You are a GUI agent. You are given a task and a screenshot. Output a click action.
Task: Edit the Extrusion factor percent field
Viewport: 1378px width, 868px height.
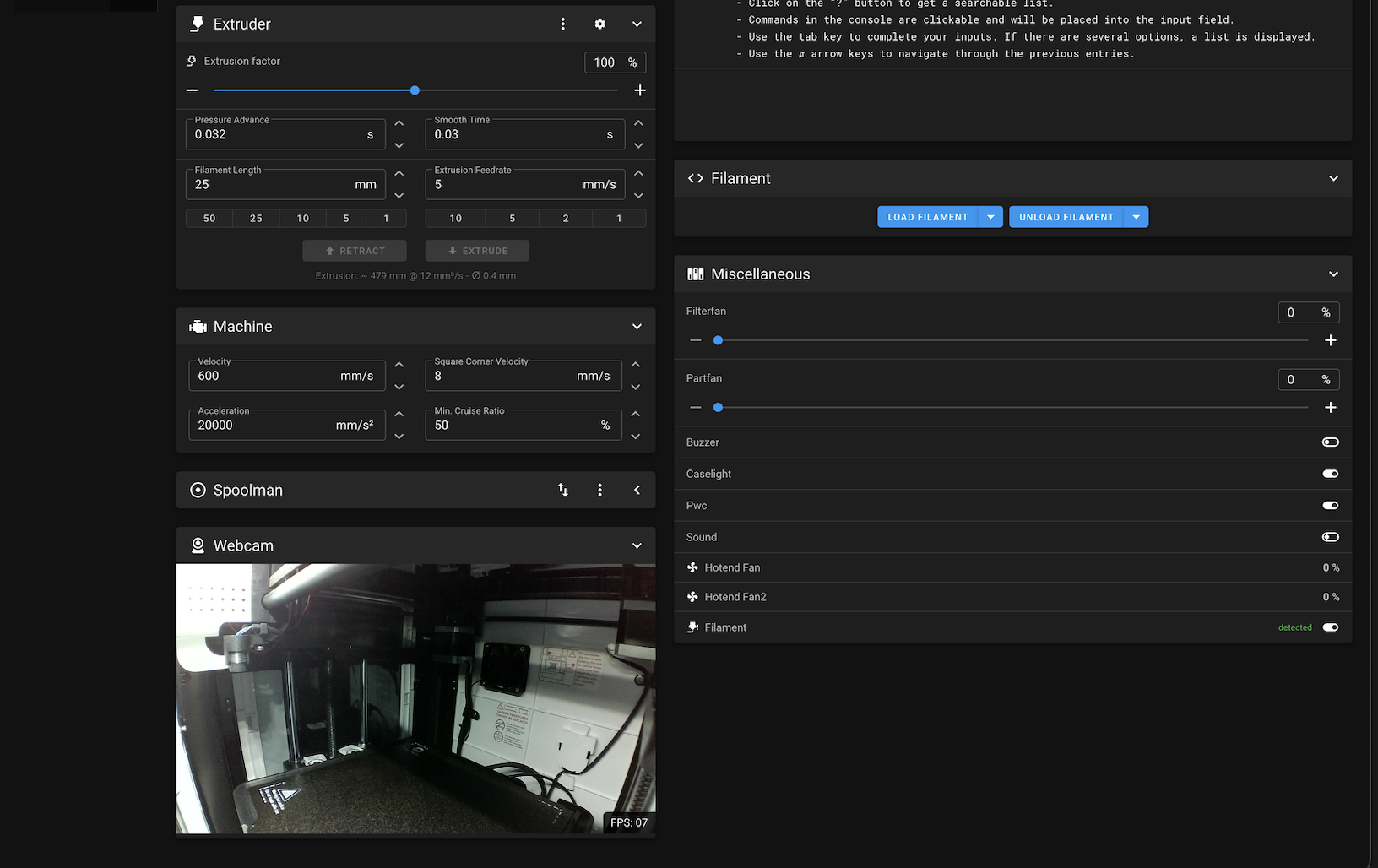coord(615,62)
